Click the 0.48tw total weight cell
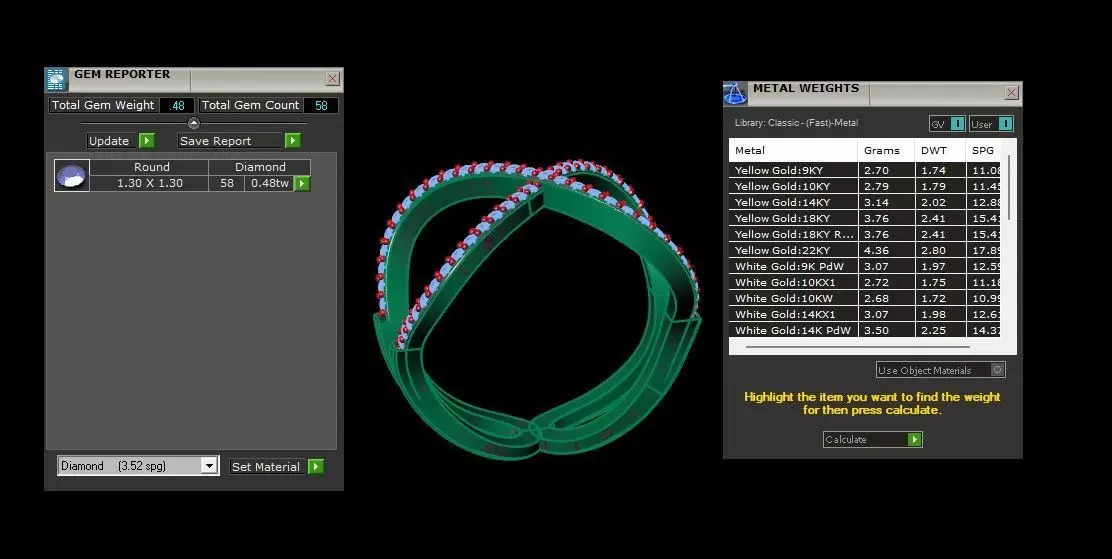Image resolution: width=1112 pixels, height=559 pixels. (x=269, y=183)
